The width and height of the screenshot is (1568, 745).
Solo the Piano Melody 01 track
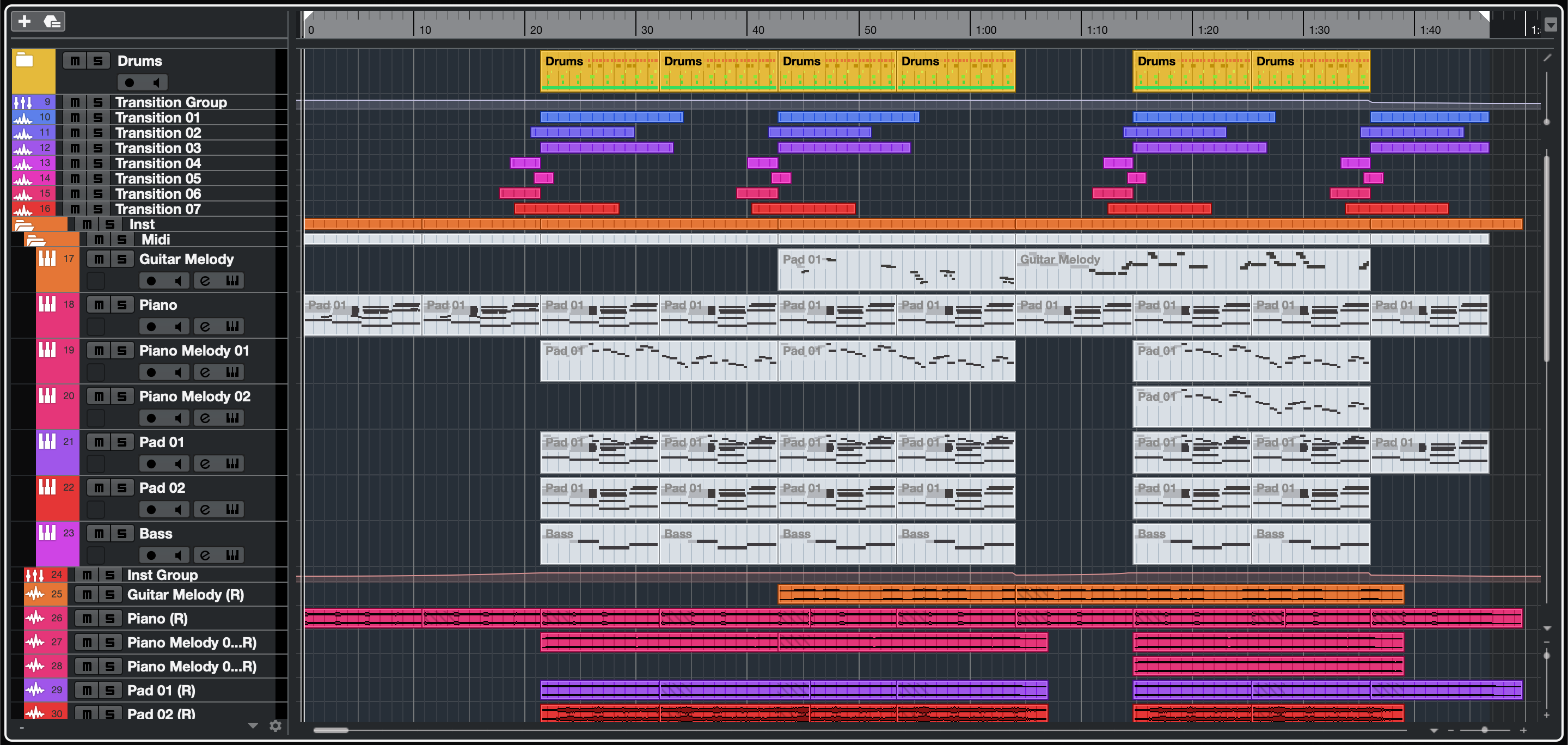[122, 351]
